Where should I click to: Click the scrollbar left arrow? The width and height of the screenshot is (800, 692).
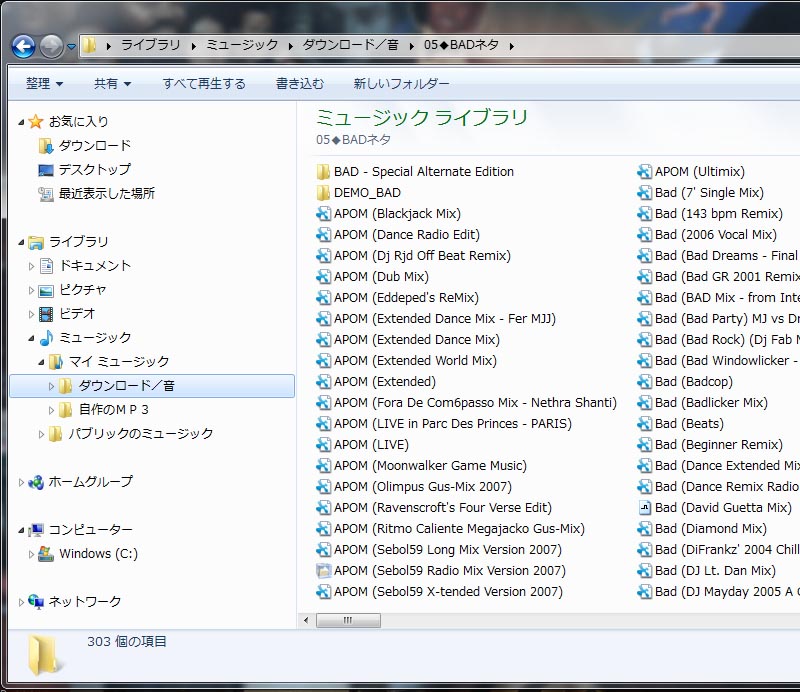306,621
